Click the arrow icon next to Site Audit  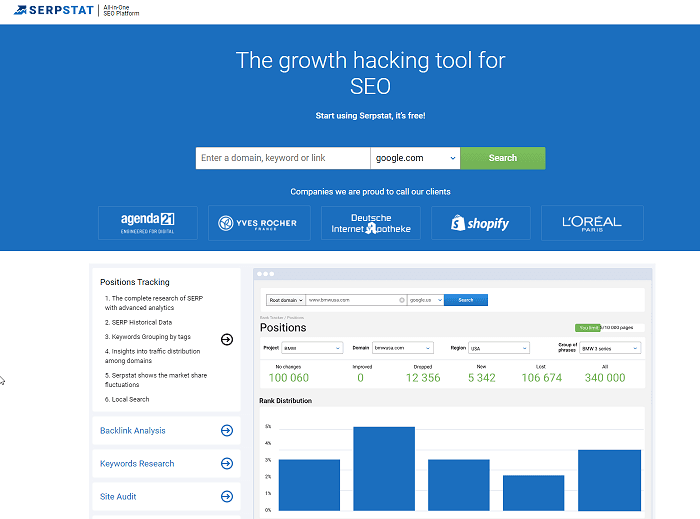(227, 496)
